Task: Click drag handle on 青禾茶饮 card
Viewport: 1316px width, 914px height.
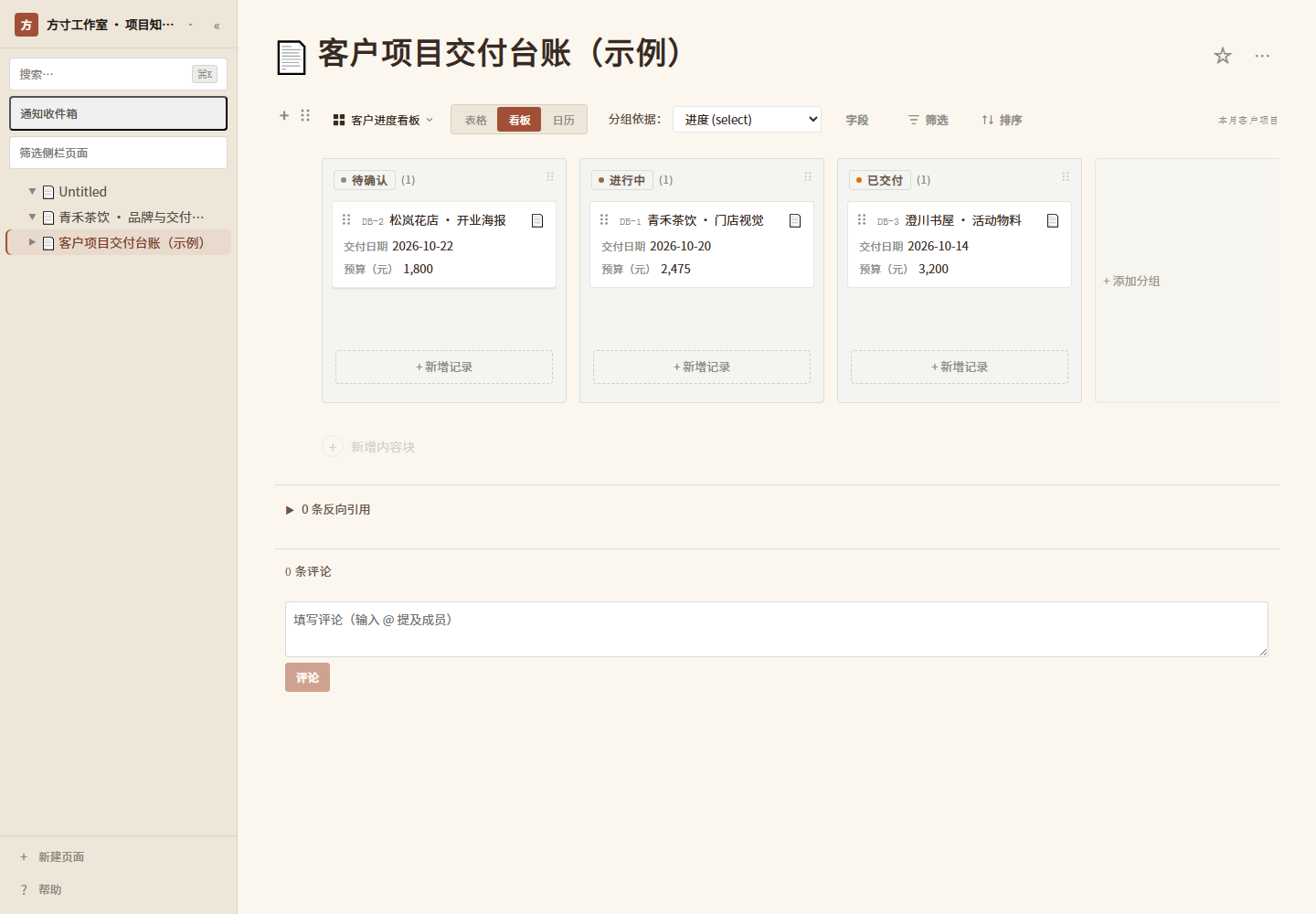Action: 604,219
